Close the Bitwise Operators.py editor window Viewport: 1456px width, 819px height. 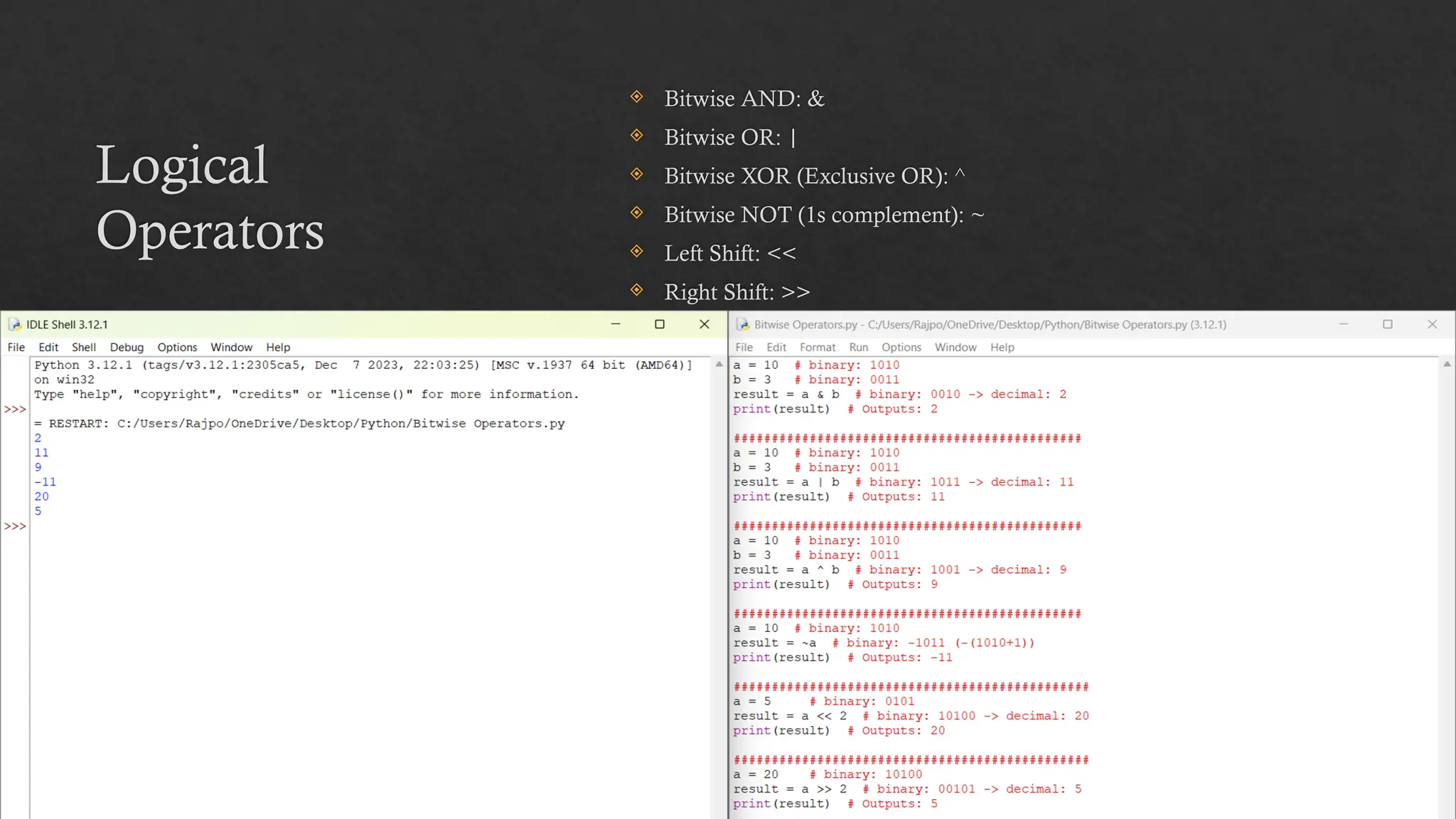point(1432,324)
